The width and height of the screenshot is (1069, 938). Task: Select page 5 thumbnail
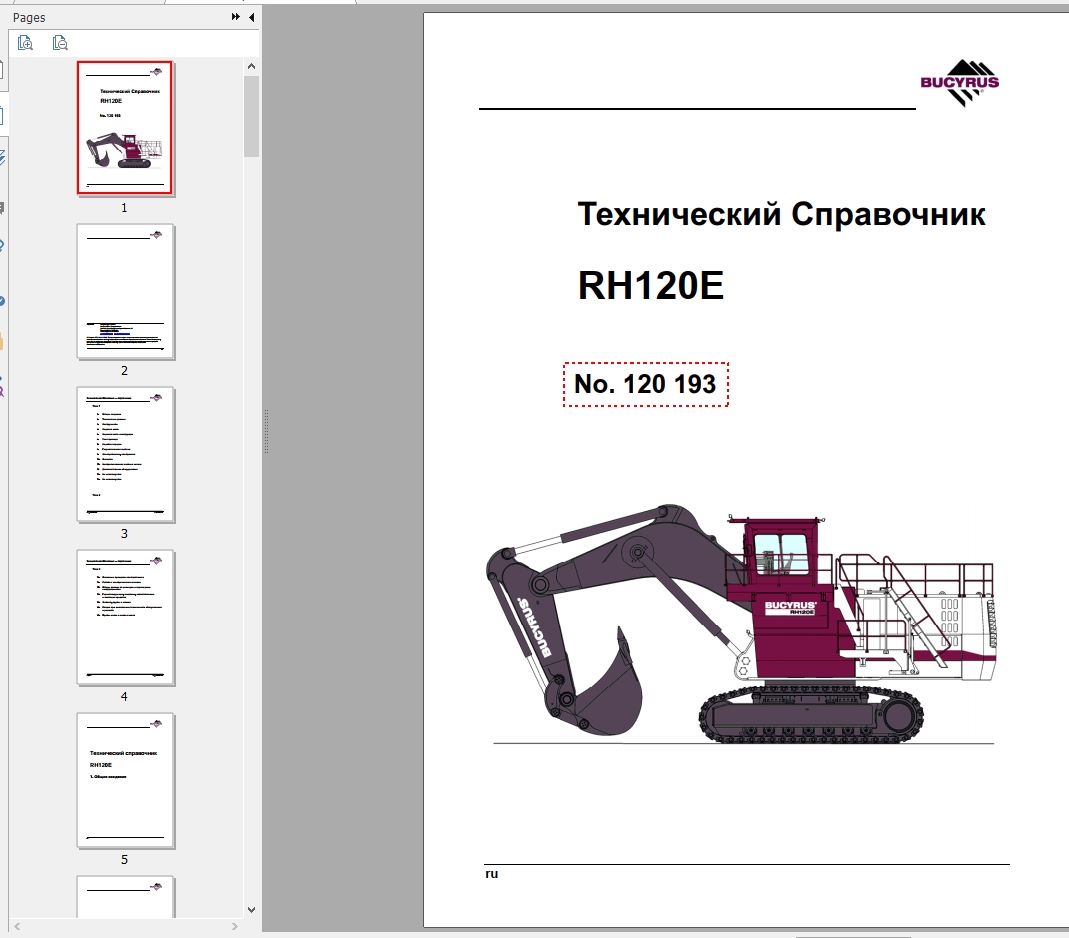point(124,781)
